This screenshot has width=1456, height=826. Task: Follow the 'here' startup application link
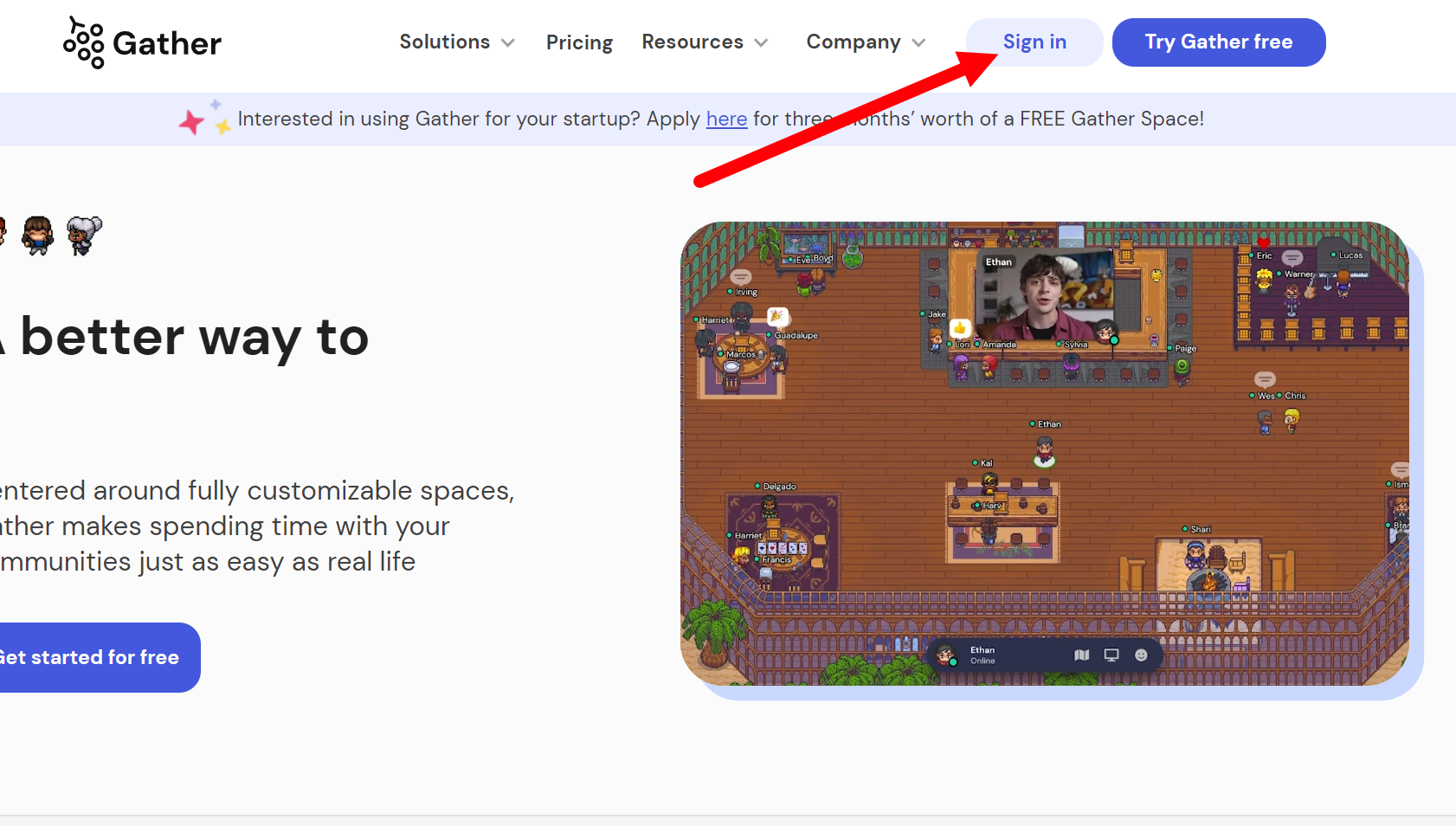726,119
